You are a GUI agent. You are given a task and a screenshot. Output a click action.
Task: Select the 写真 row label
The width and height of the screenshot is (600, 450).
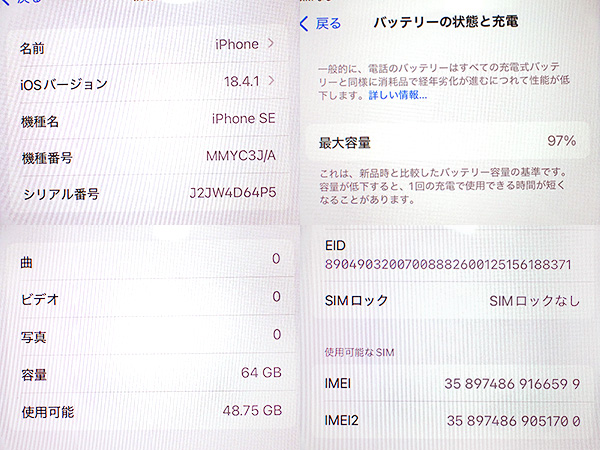(34, 337)
